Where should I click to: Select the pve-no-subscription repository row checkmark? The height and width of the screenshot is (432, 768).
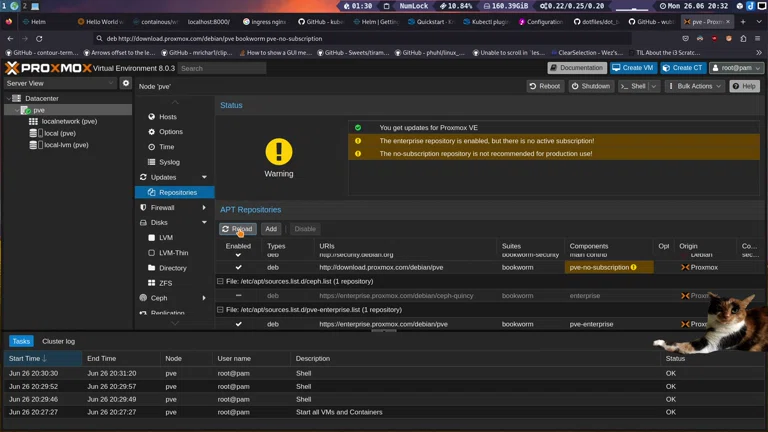[x=239, y=267]
